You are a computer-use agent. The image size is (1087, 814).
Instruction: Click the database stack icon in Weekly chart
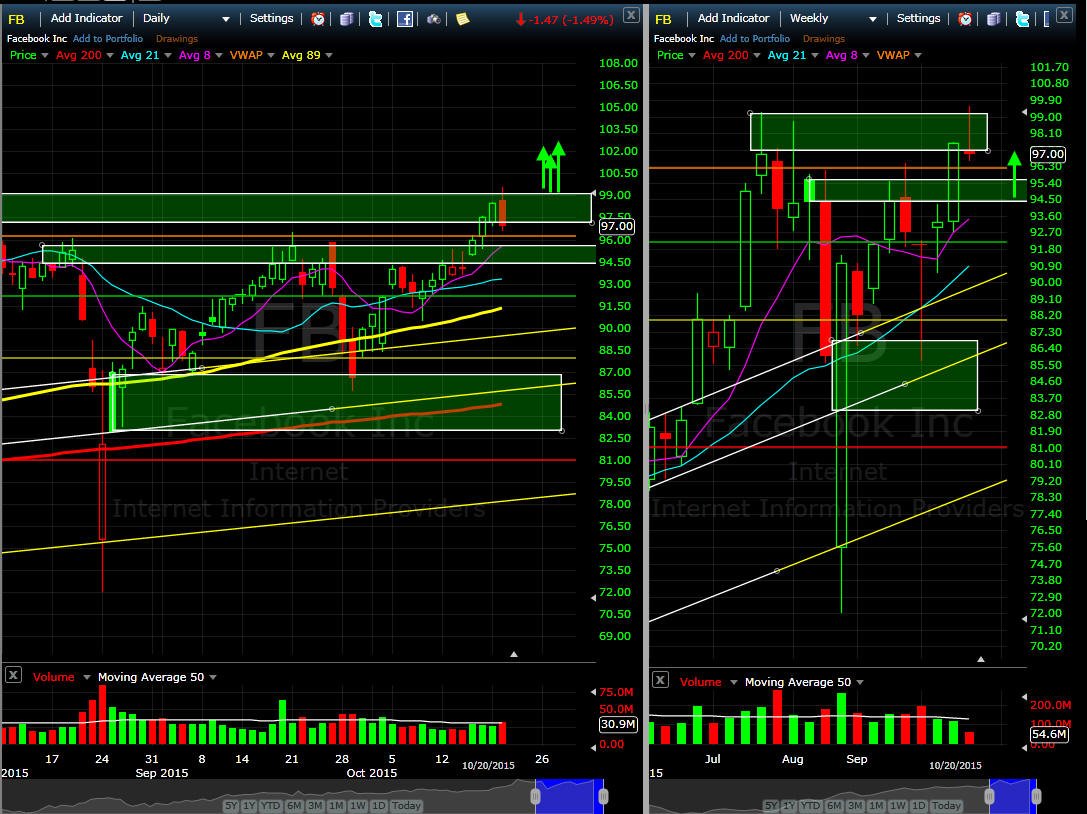[x=993, y=19]
